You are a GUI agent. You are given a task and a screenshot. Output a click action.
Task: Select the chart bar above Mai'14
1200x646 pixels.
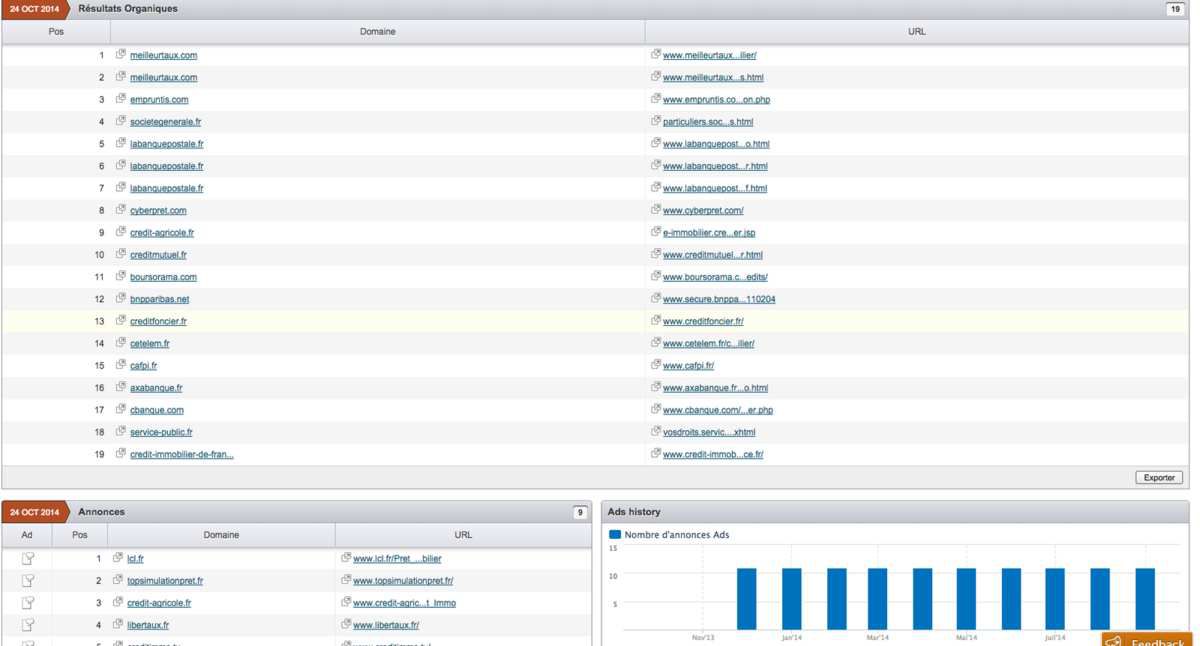pyautogui.click(x=966, y=599)
